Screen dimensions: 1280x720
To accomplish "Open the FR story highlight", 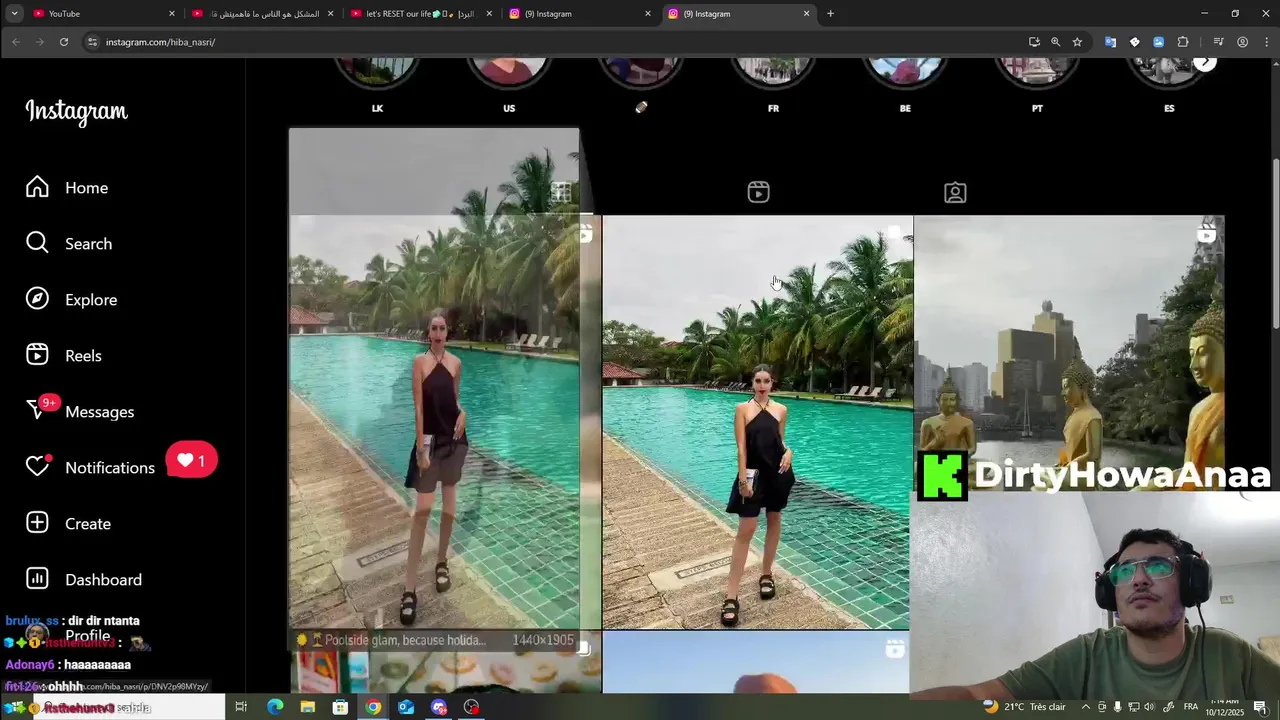I will tap(773, 84).
